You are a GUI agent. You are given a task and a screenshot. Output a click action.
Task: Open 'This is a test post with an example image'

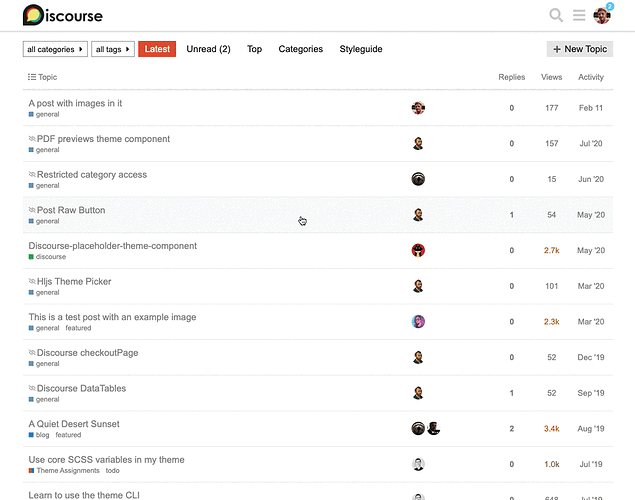pyautogui.click(x=112, y=317)
